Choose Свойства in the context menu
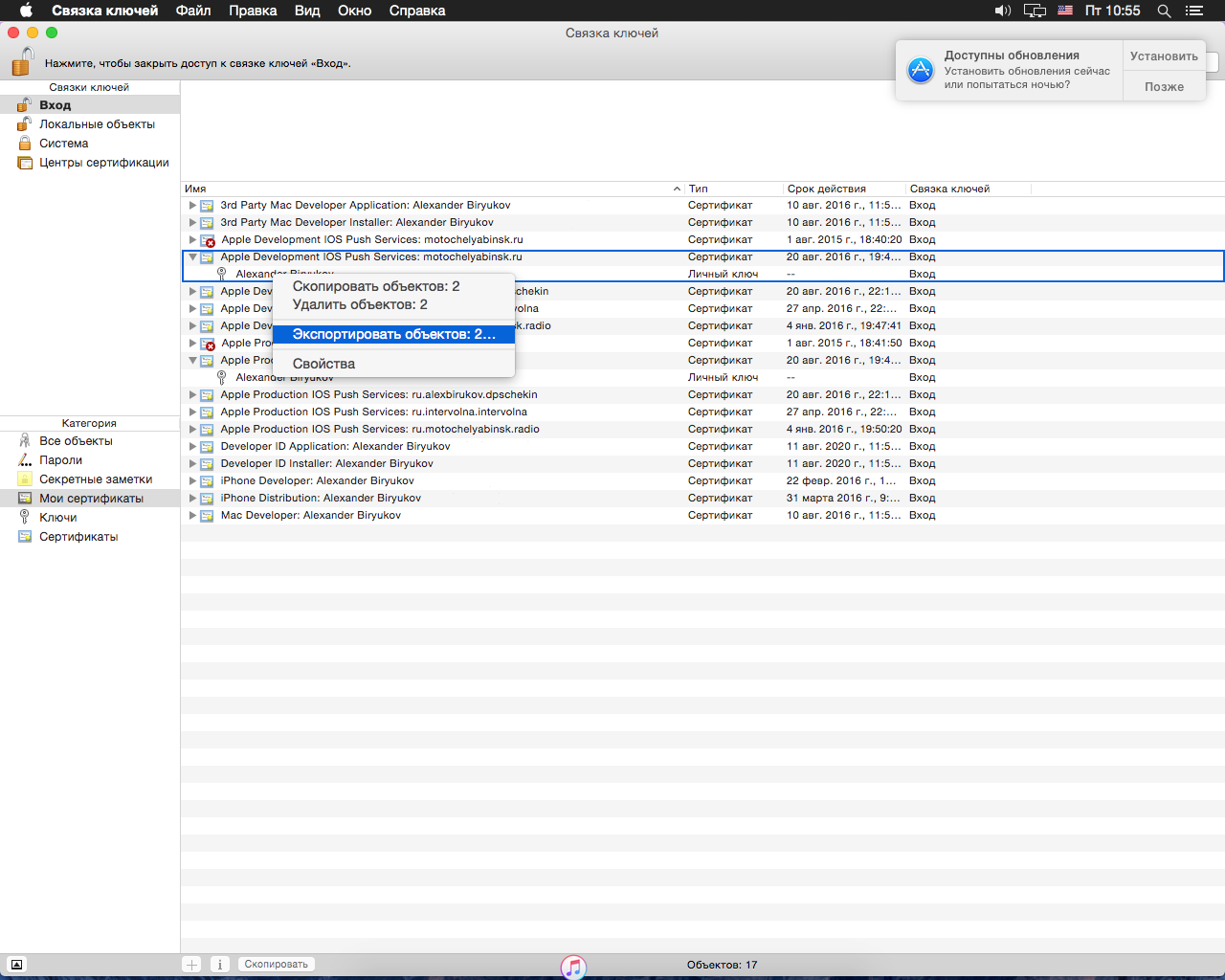This screenshot has width=1225, height=980. coord(323,364)
